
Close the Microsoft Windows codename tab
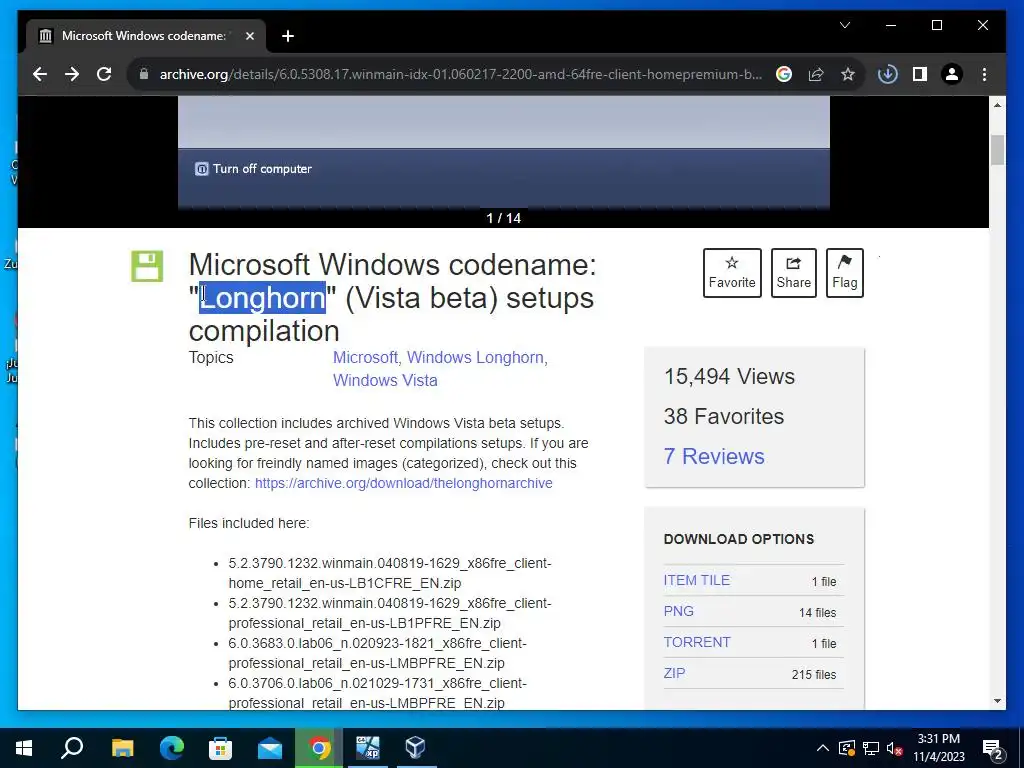click(249, 36)
